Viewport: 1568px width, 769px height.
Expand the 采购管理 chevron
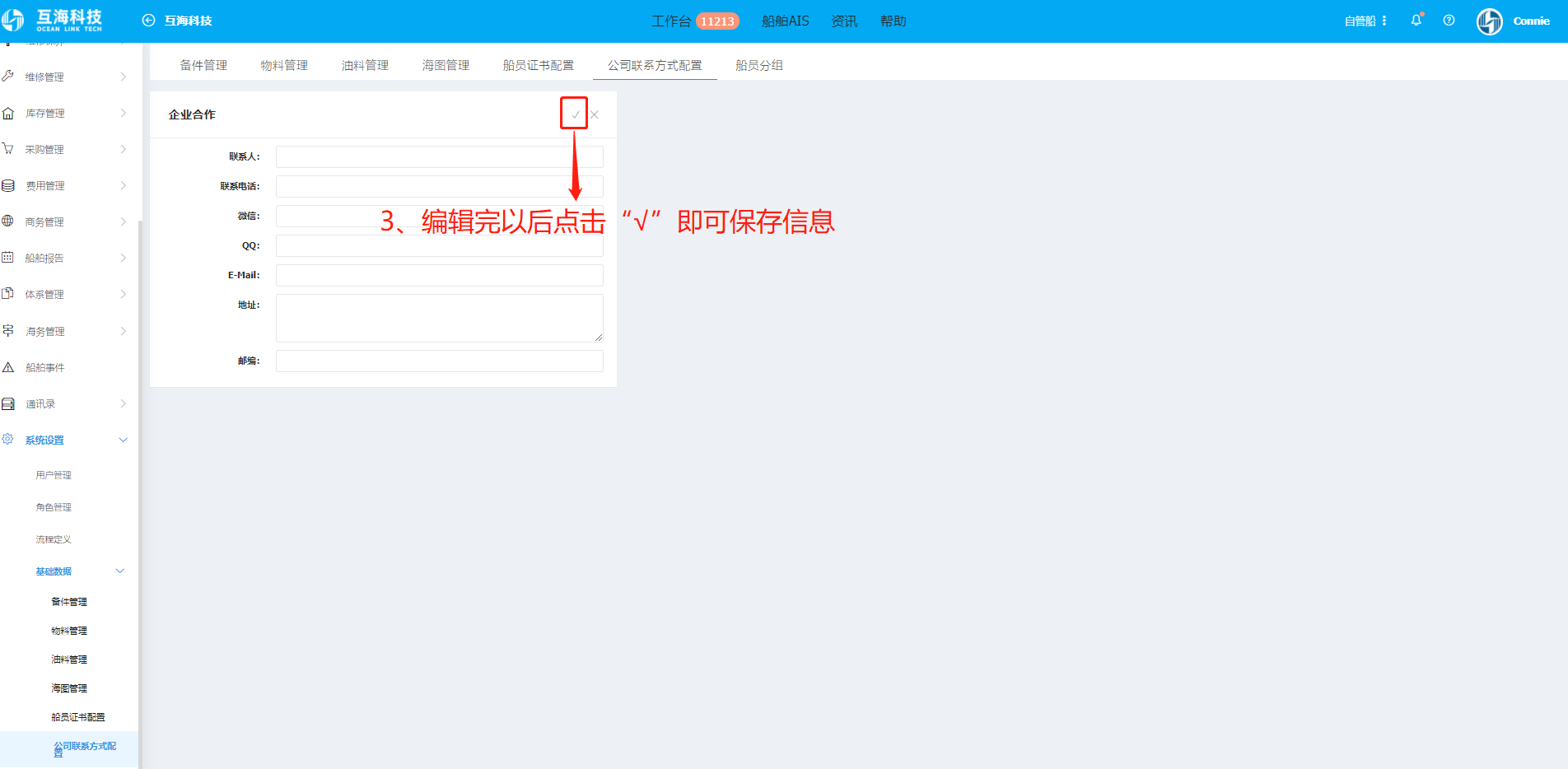click(x=124, y=149)
